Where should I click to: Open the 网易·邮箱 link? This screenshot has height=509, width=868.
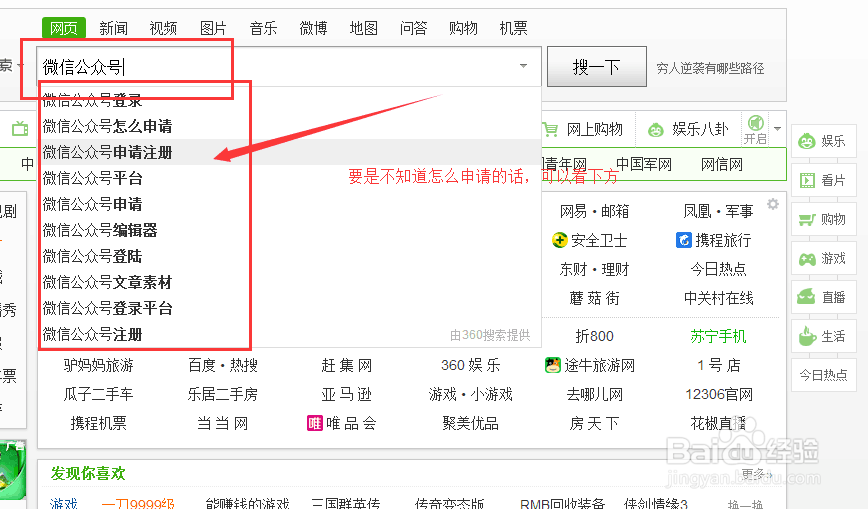pyautogui.click(x=595, y=211)
